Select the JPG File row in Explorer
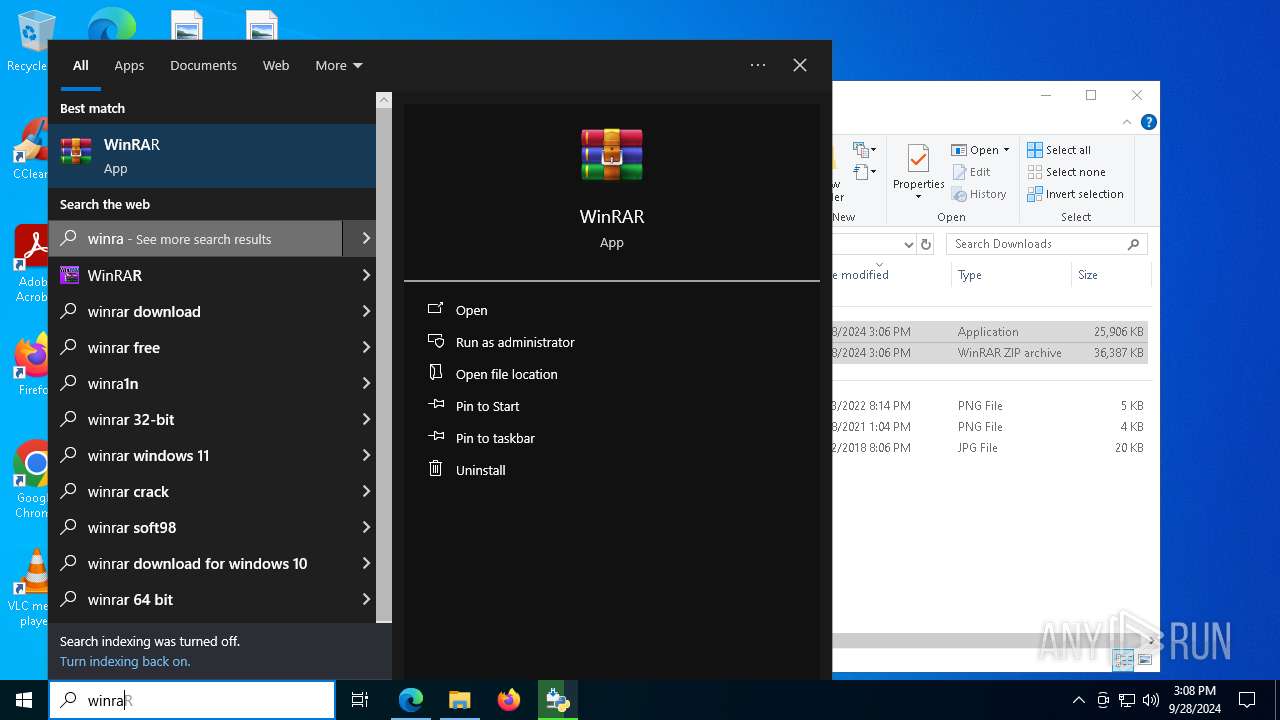This screenshot has width=1280, height=720. tap(990, 448)
